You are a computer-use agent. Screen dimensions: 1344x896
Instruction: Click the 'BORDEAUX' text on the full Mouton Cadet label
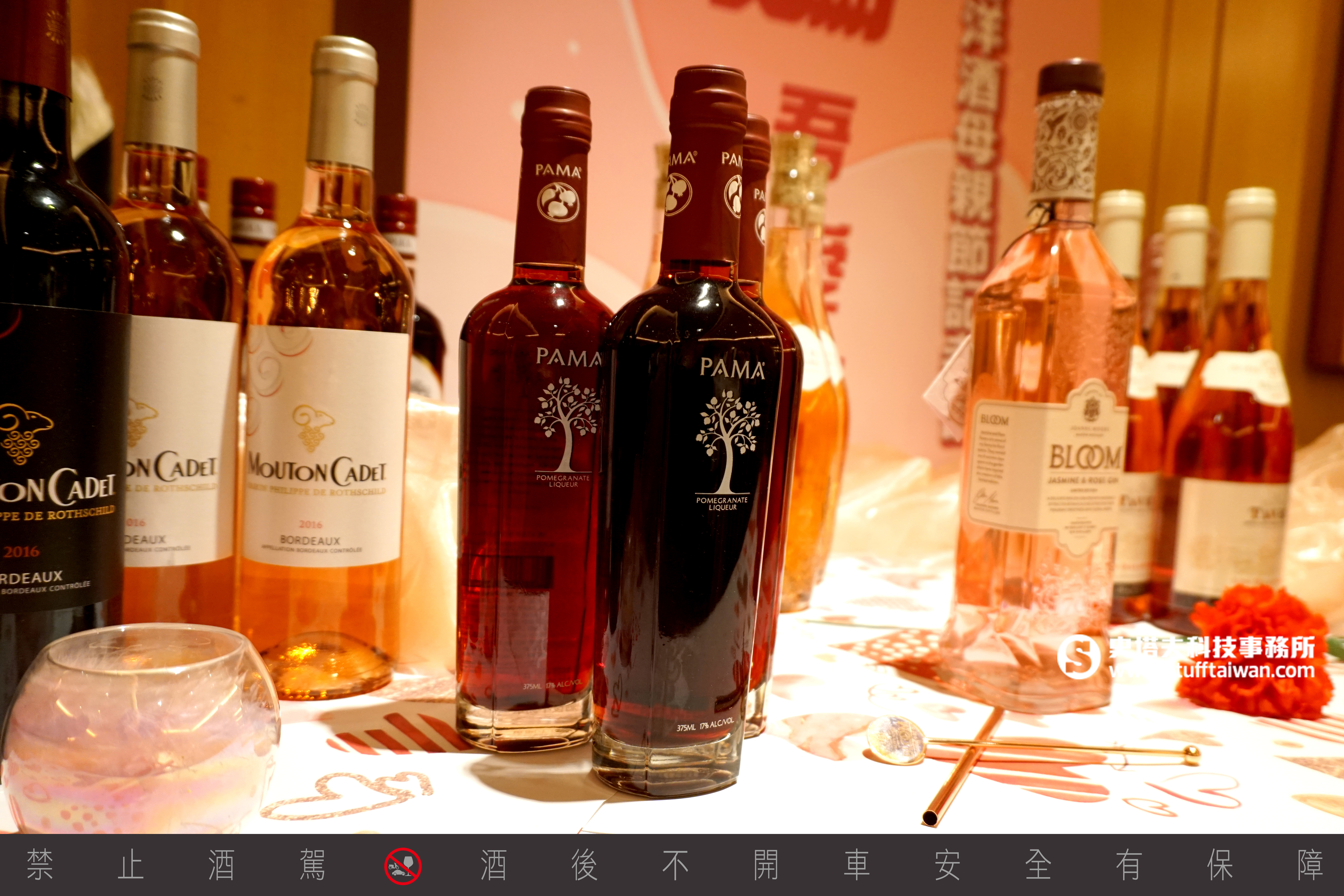tap(310, 540)
